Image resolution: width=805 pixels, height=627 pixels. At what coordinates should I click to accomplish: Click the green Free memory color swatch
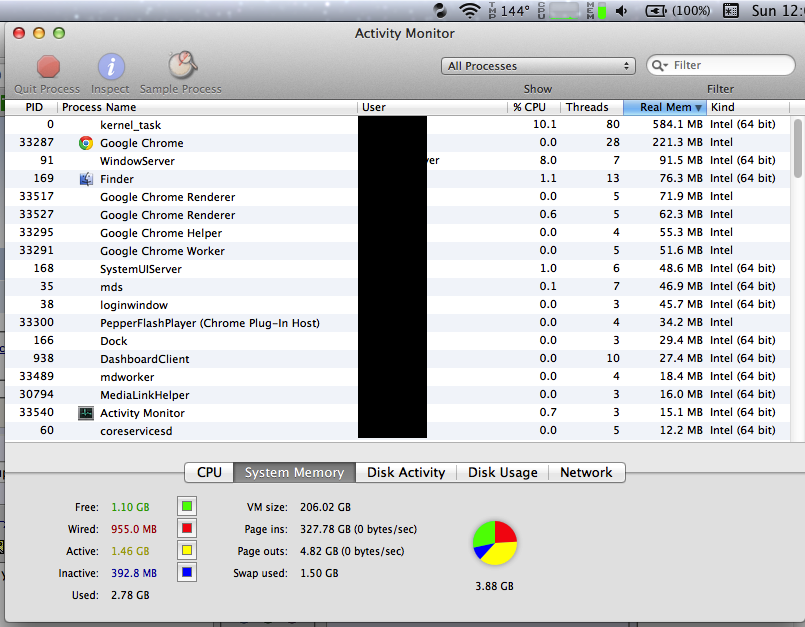(x=187, y=506)
